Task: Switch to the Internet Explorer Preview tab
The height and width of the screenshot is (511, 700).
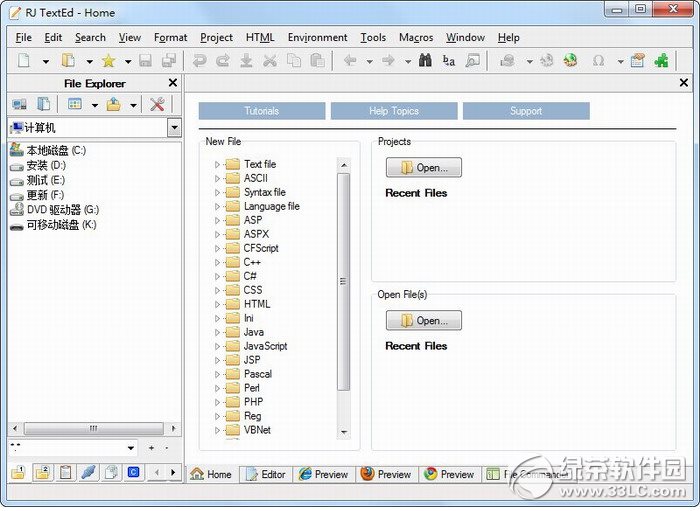Action: pyautogui.click(x=324, y=474)
